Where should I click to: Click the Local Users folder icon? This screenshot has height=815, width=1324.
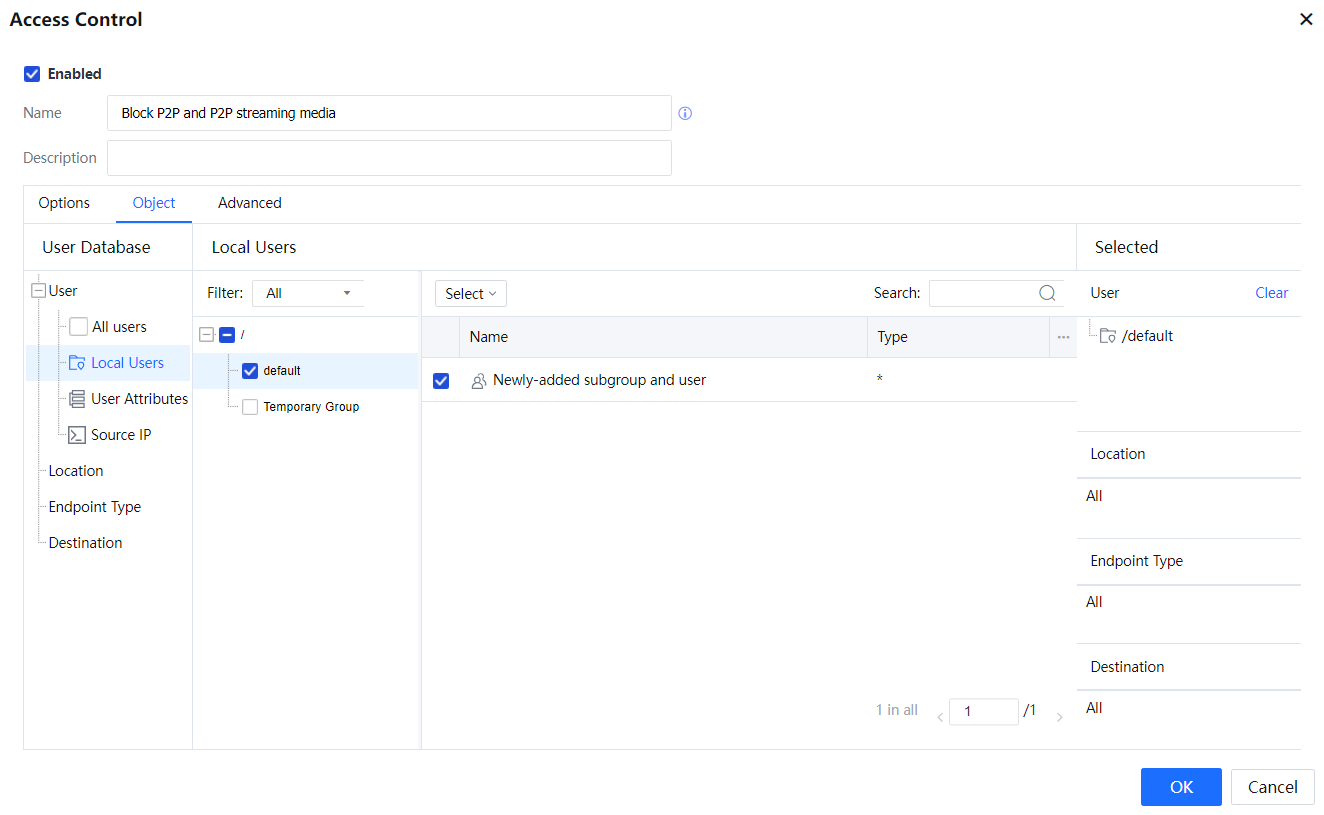pos(77,363)
